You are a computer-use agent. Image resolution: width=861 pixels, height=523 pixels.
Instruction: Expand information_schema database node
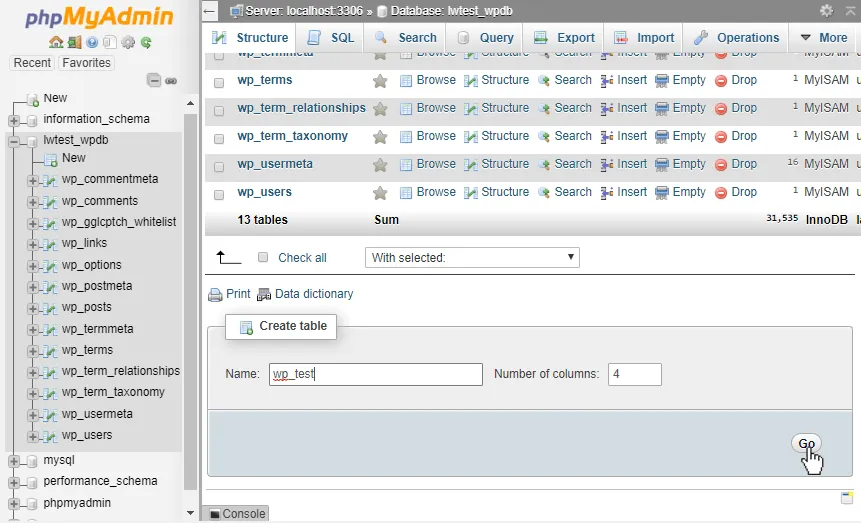14,120
